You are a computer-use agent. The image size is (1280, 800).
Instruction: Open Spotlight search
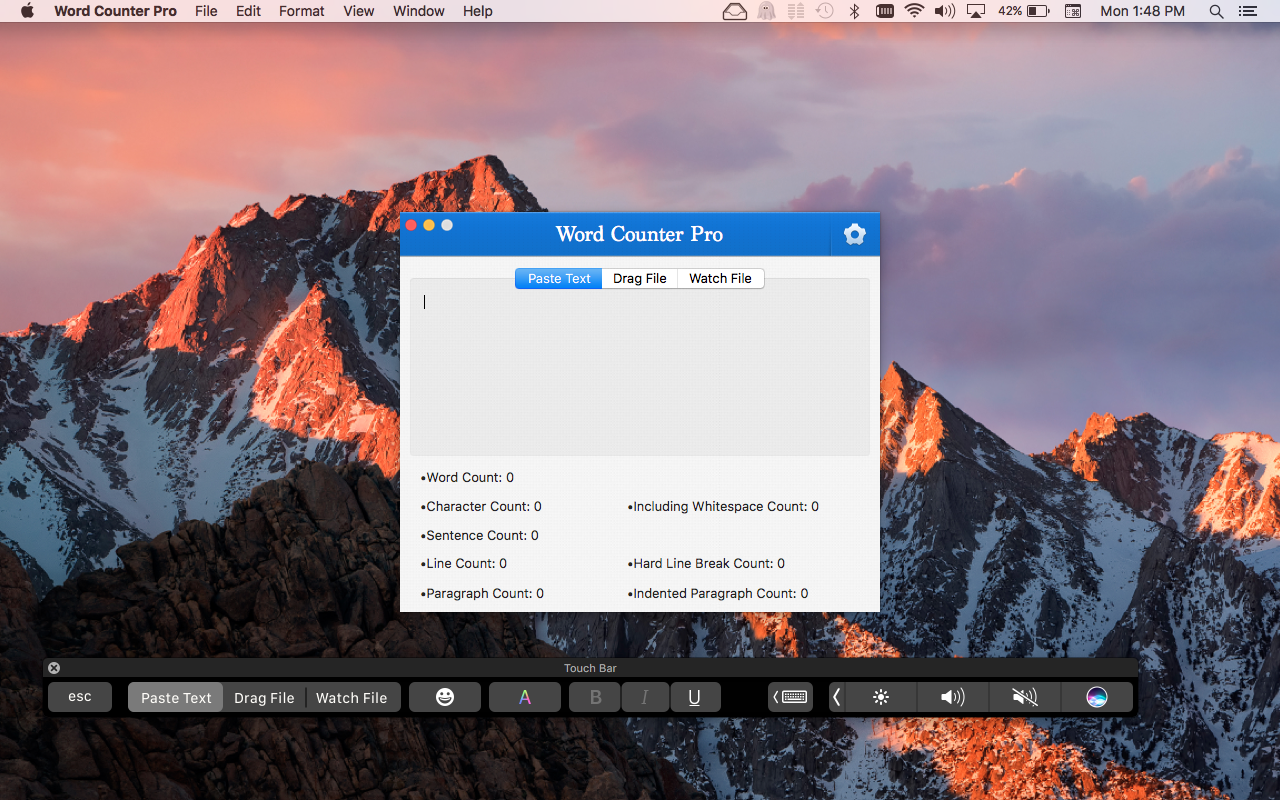[x=1216, y=11]
